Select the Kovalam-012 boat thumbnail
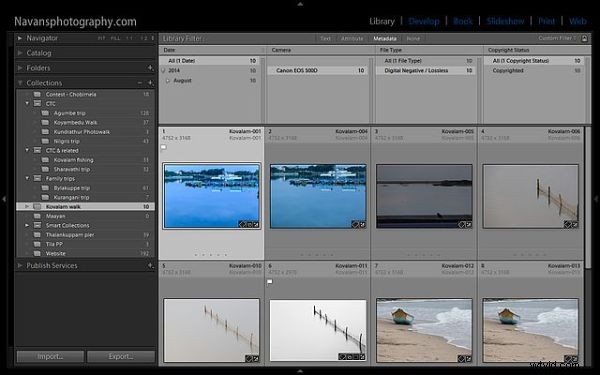The height and width of the screenshot is (375, 600). pos(424,330)
